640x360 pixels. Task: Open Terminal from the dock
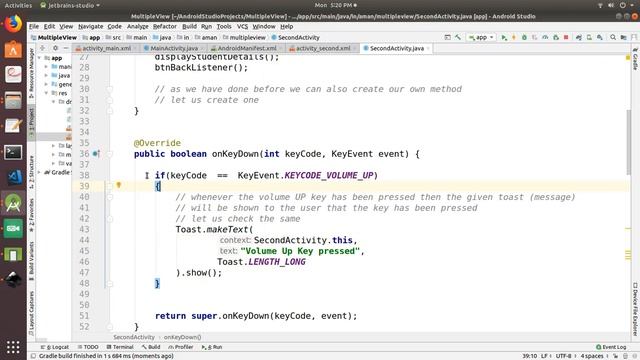pyautogui.click(x=13, y=153)
